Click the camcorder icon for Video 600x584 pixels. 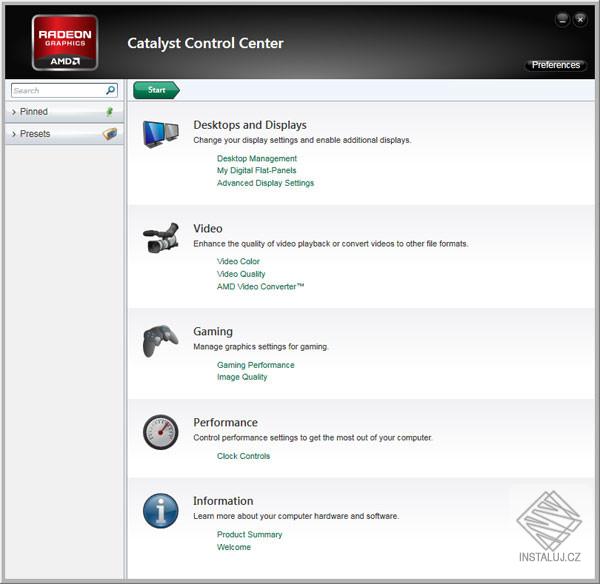[x=161, y=238]
